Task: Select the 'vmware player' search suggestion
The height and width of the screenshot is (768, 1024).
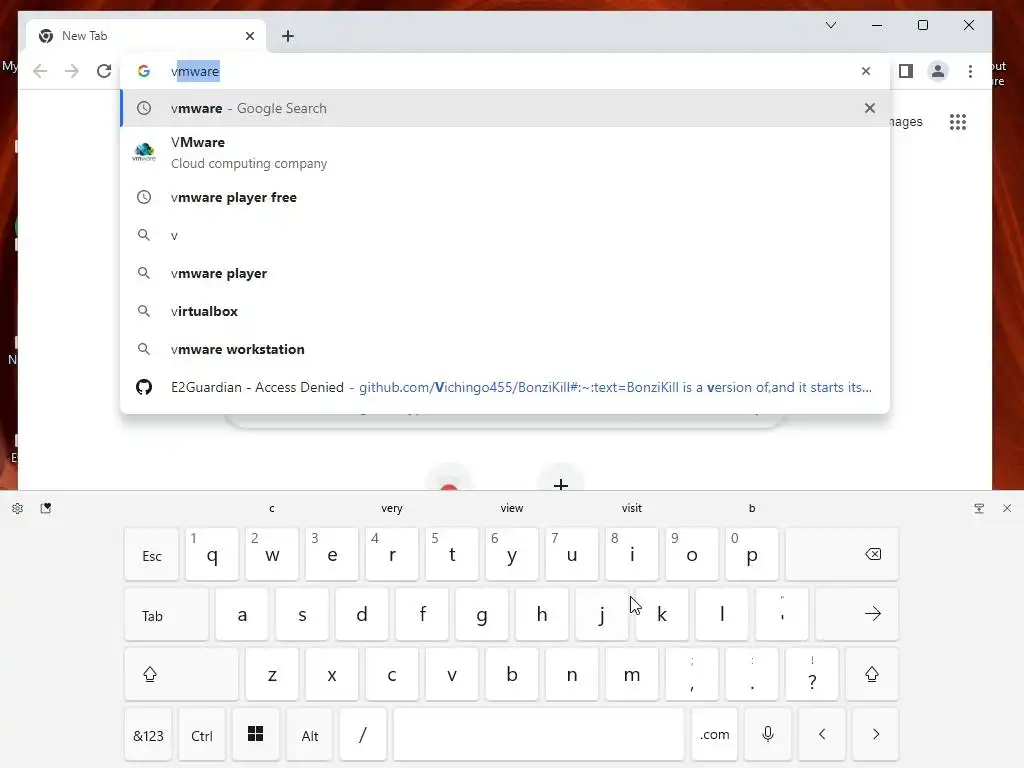Action: point(505,273)
